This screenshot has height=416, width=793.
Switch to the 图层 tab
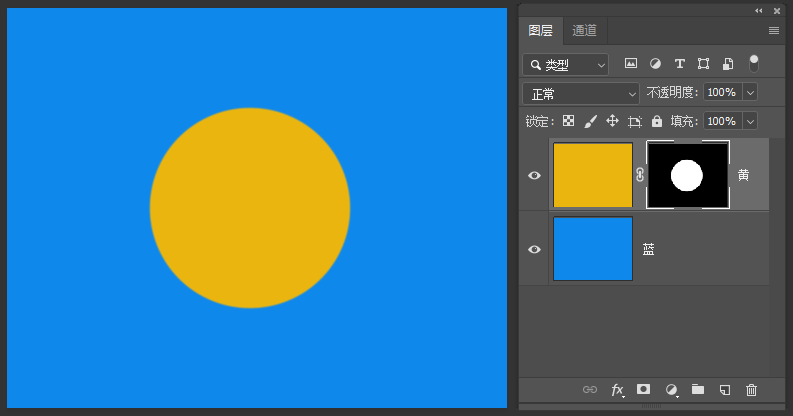[x=541, y=30]
